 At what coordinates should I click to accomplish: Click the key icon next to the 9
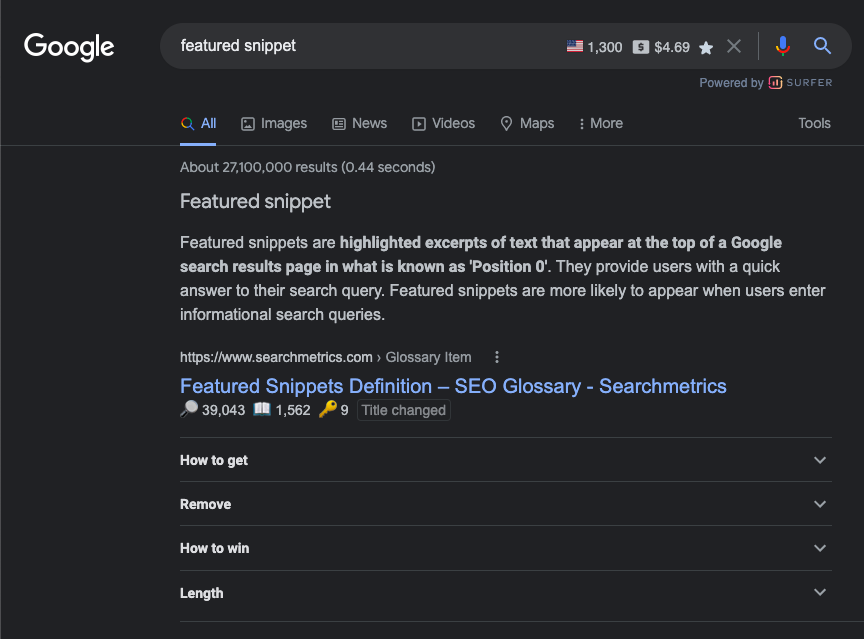(330, 409)
